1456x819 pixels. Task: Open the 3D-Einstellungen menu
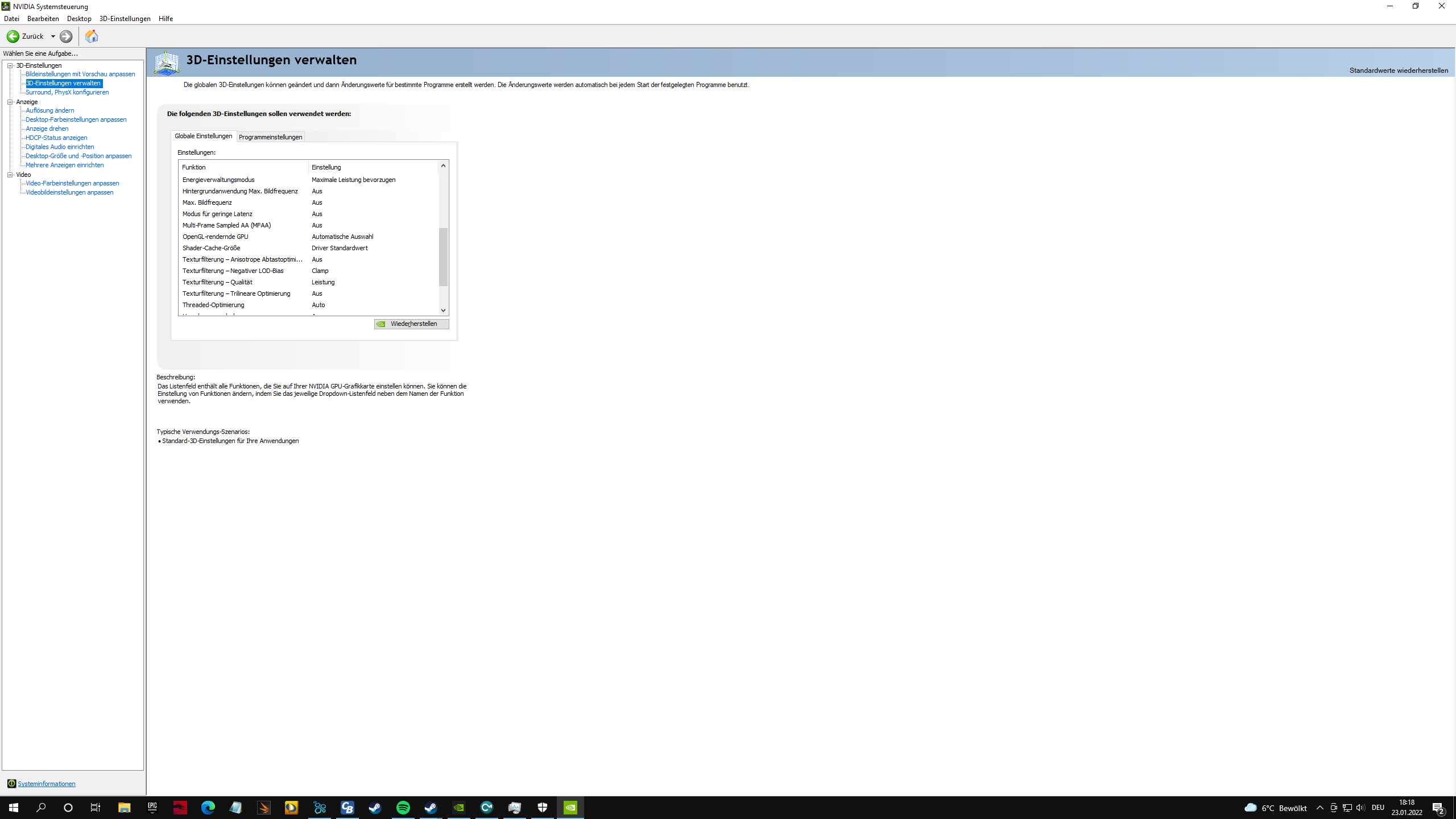[125, 19]
